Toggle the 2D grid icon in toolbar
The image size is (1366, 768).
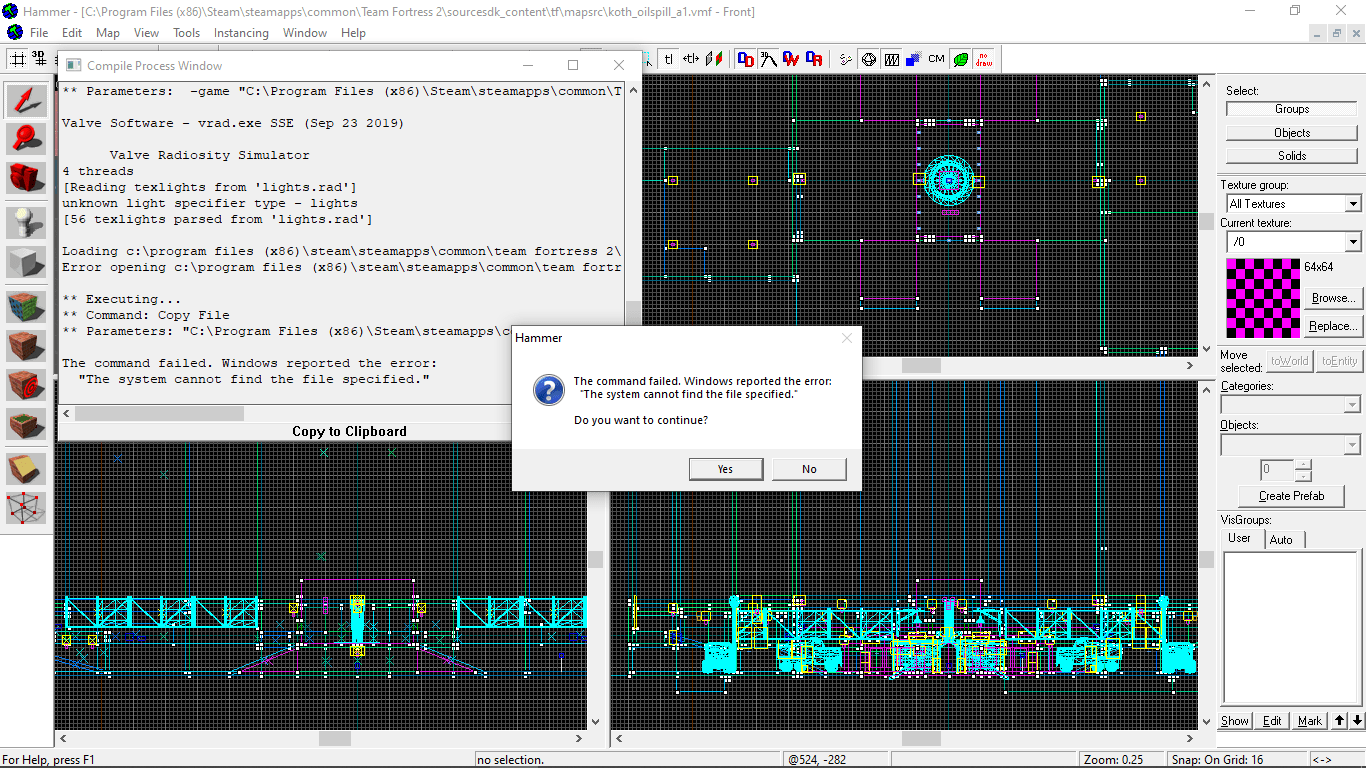point(17,59)
